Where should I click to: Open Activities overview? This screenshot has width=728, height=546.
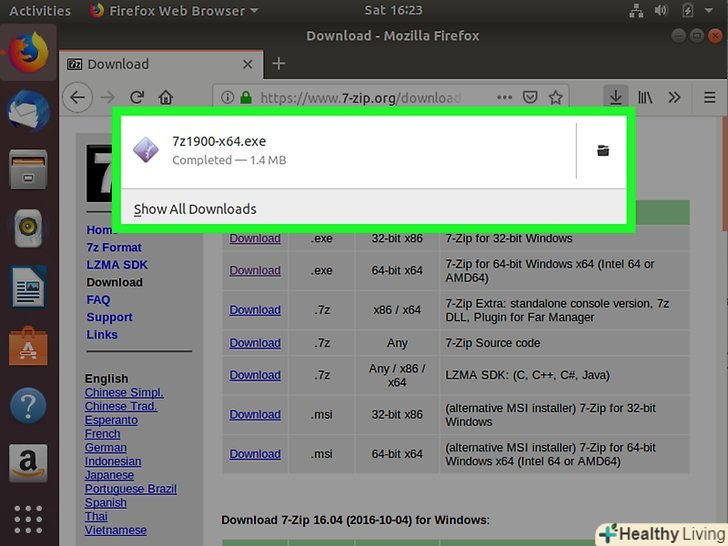40,11
